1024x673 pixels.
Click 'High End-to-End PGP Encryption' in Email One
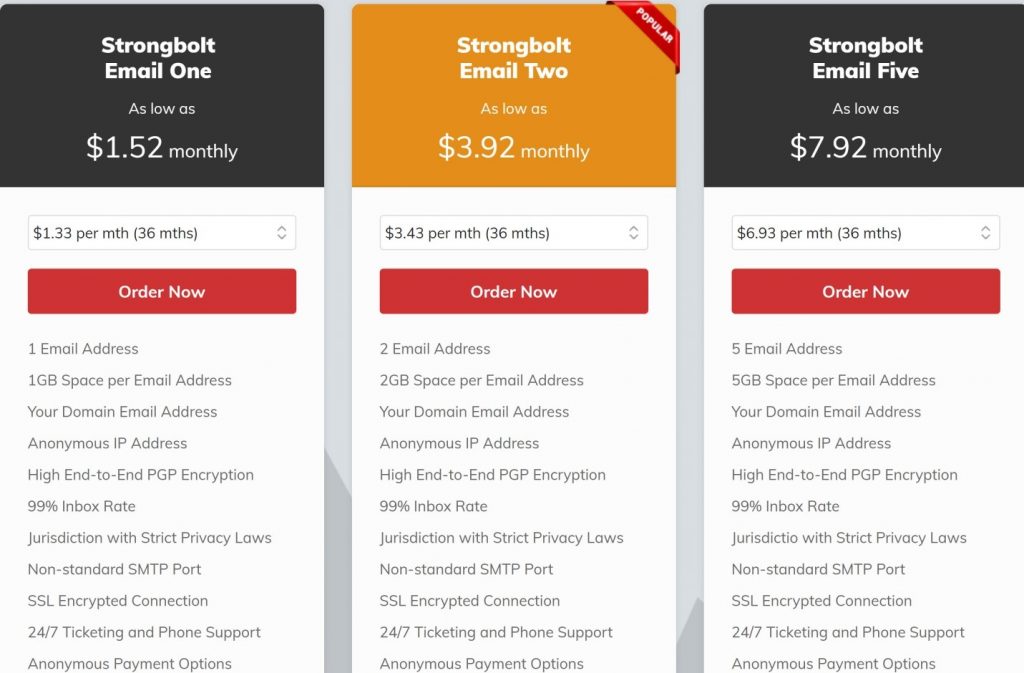click(140, 475)
